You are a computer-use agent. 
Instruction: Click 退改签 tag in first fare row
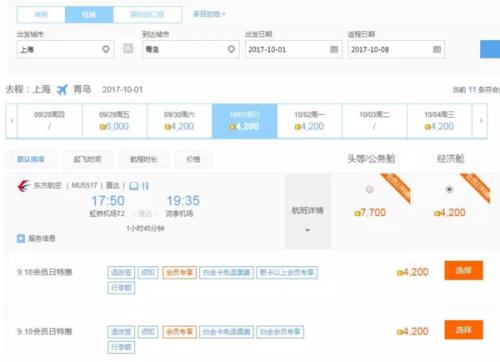click(x=121, y=272)
